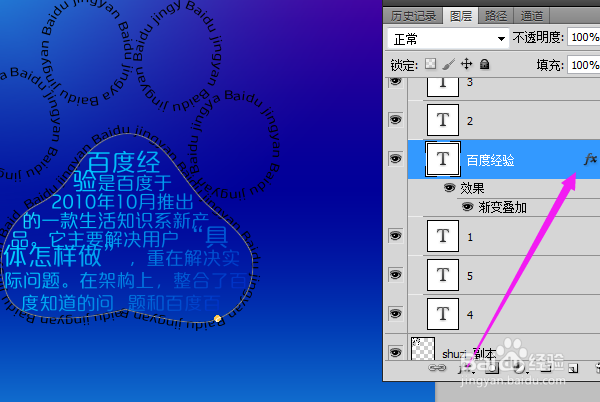Viewport: 600px width, 402px height.
Task: Click the layer name 1
Action: pyautogui.click(x=470, y=238)
